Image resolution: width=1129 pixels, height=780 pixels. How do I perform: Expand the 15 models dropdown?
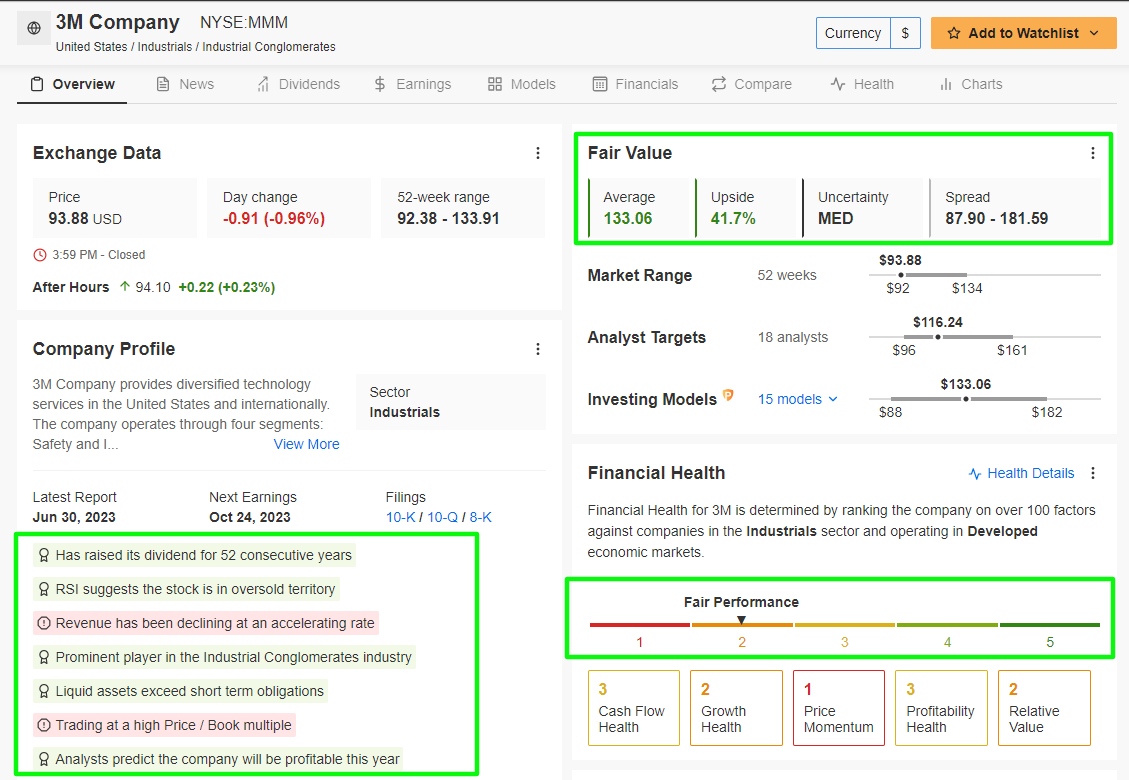click(x=798, y=399)
